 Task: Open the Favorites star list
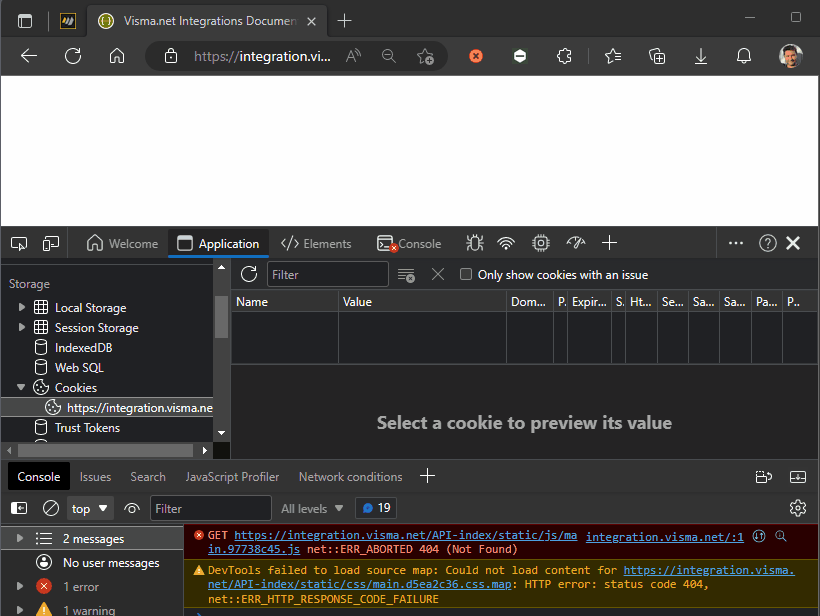612,56
